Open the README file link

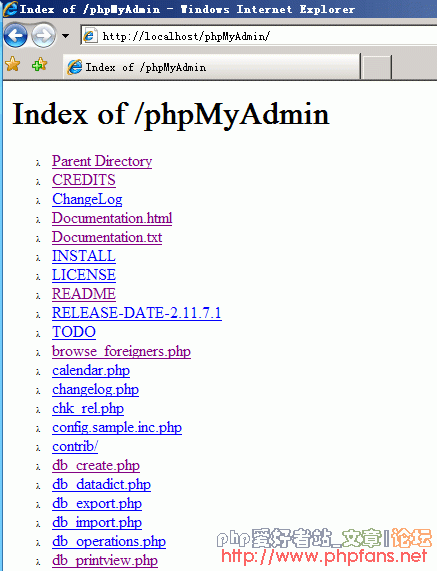tap(84, 294)
